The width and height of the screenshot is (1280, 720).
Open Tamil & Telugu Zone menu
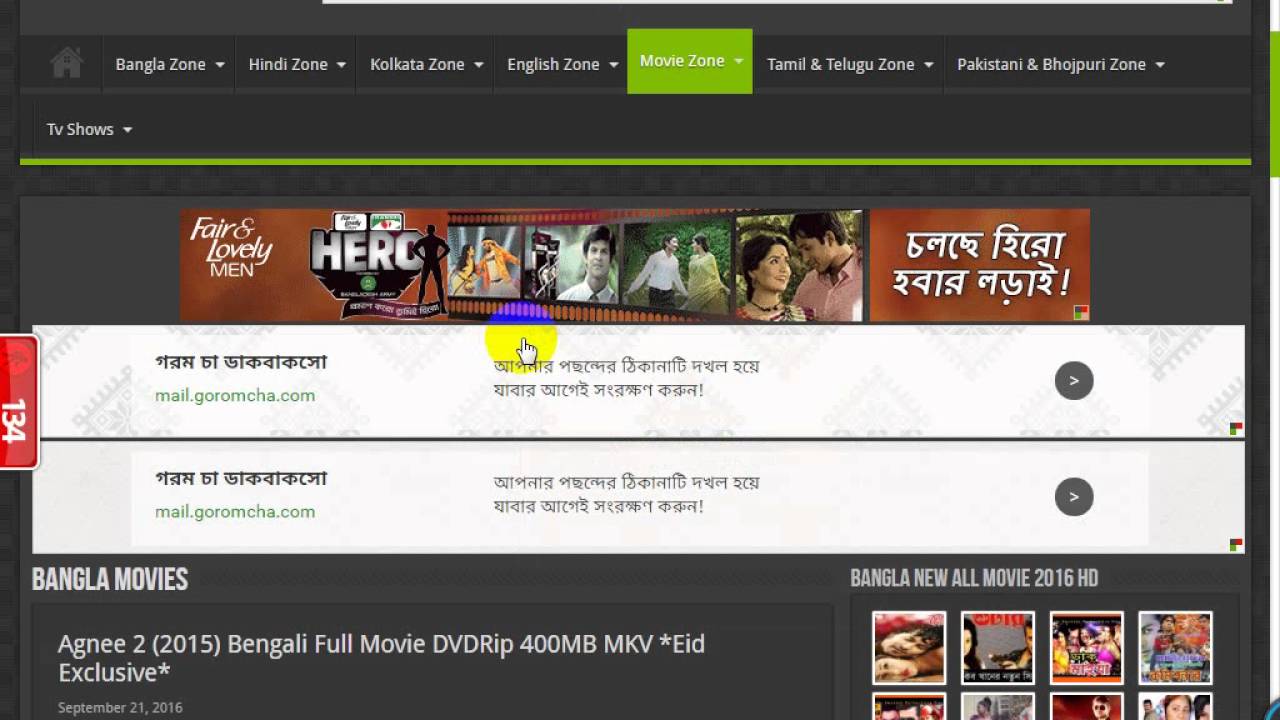[849, 64]
